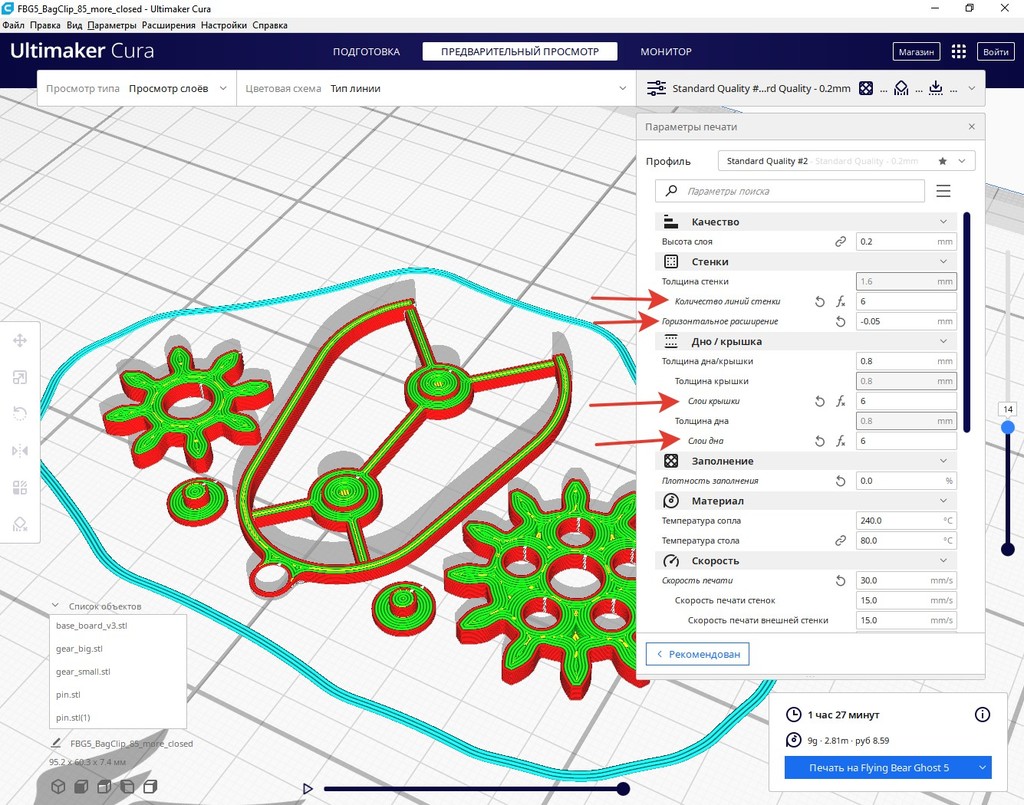
Task: Open the Цветовая схема dropdown
Action: pos(436,89)
